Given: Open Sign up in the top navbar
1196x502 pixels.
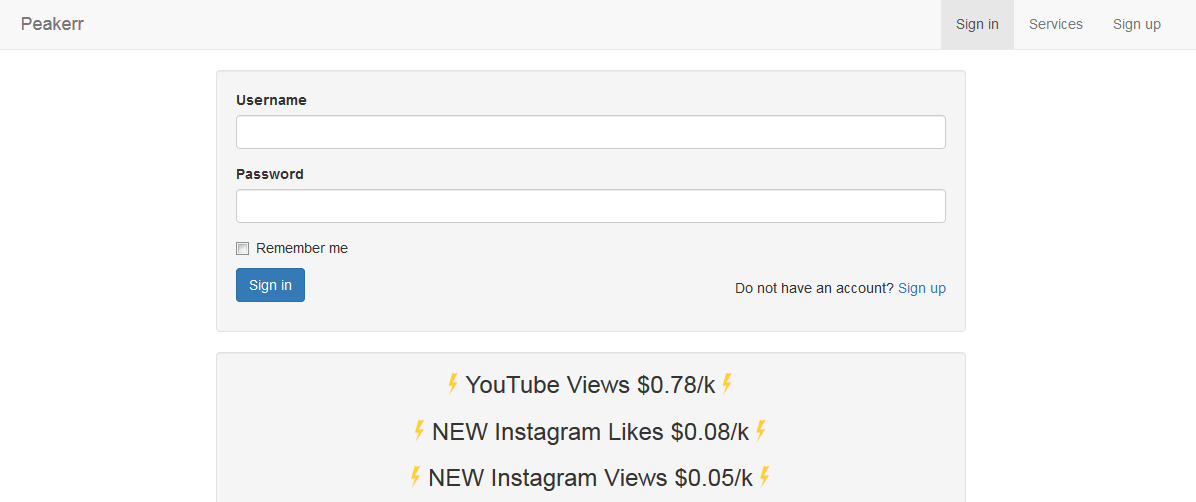Looking at the screenshot, I should click(x=1136, y=24).
